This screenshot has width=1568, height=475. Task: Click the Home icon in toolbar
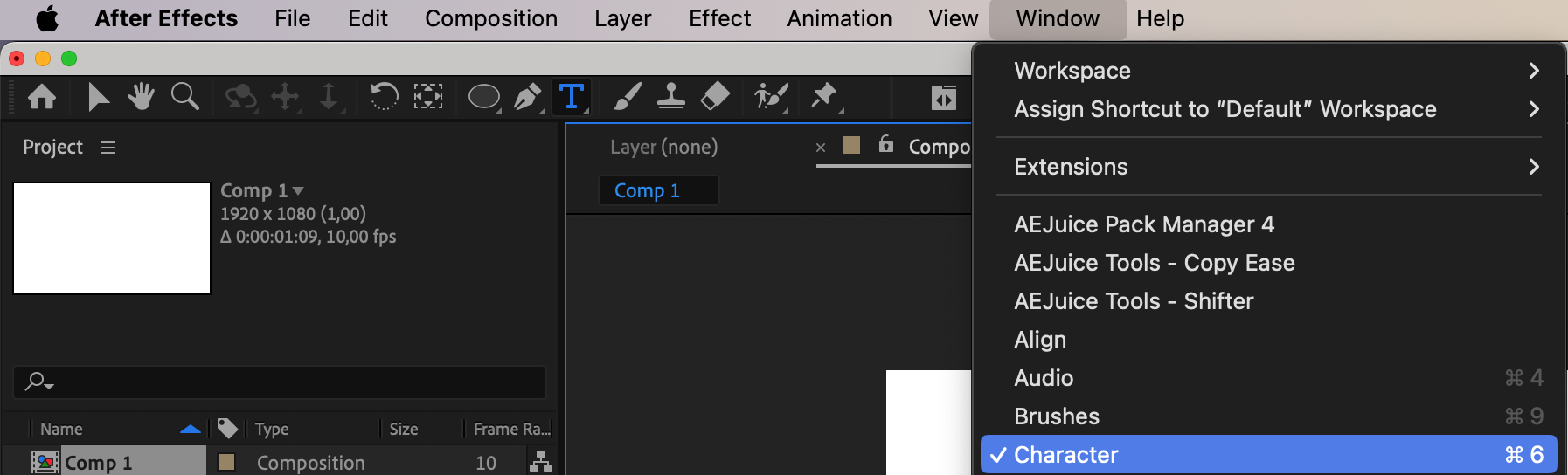42,96
